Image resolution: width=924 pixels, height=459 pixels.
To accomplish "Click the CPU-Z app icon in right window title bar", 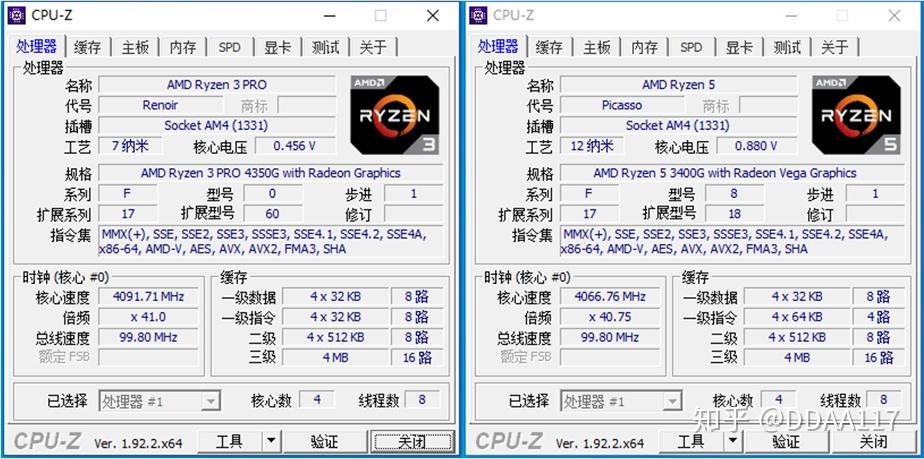I will click(478, 16).
